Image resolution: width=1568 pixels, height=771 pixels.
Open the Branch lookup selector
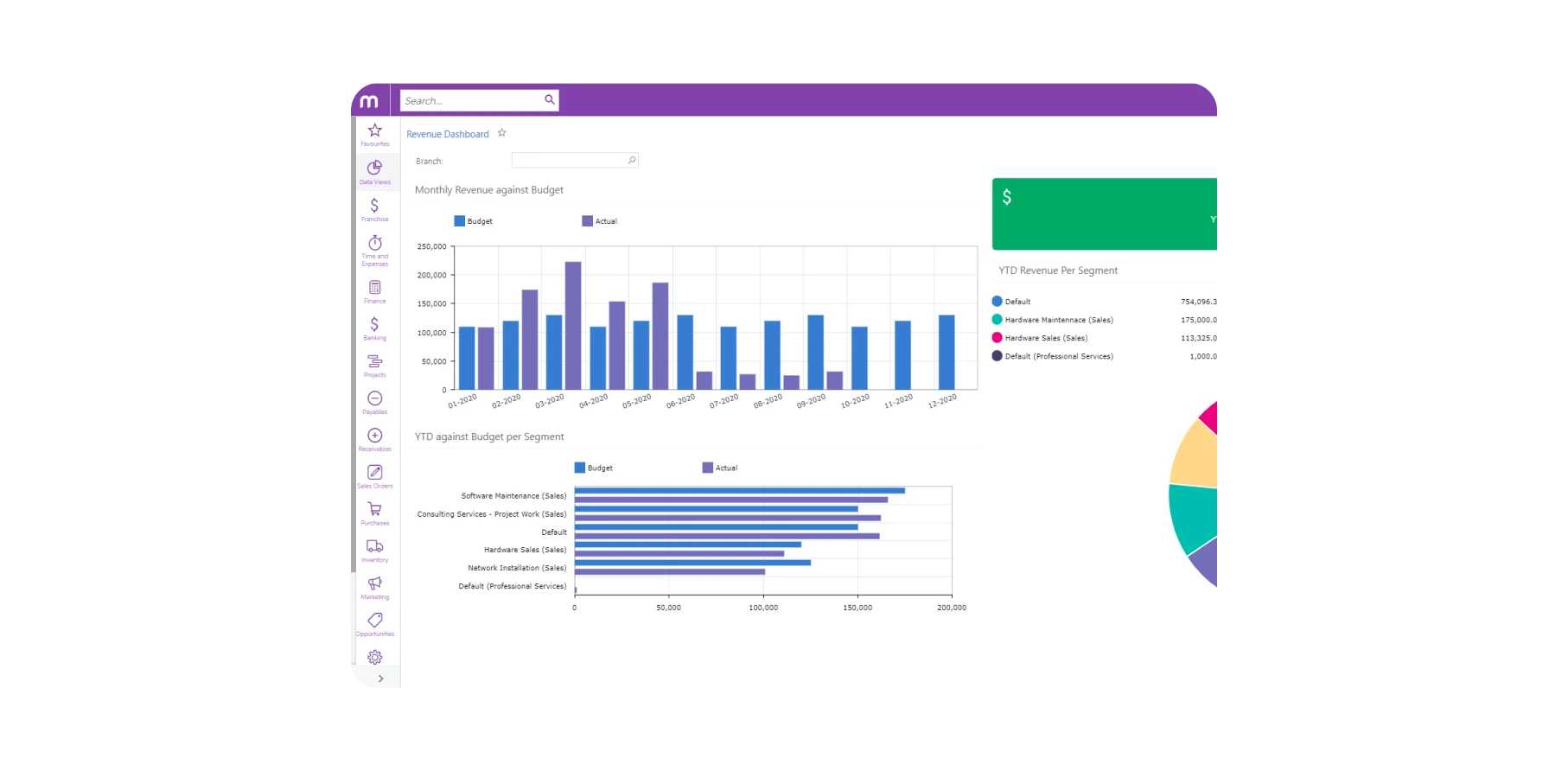[632, 160]
